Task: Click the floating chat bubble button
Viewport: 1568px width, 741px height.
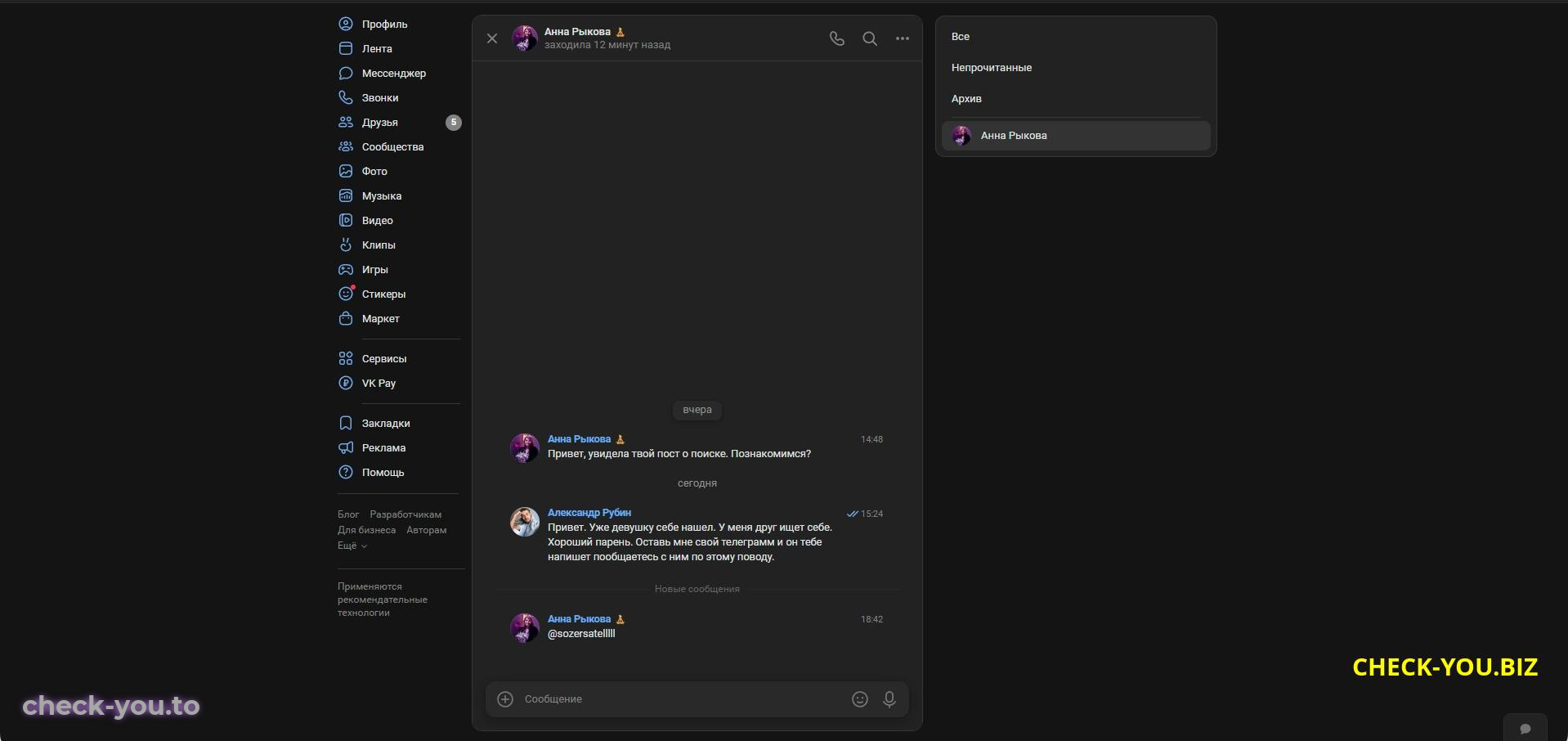Action: pyautogui.click(x=1525, y=728)
